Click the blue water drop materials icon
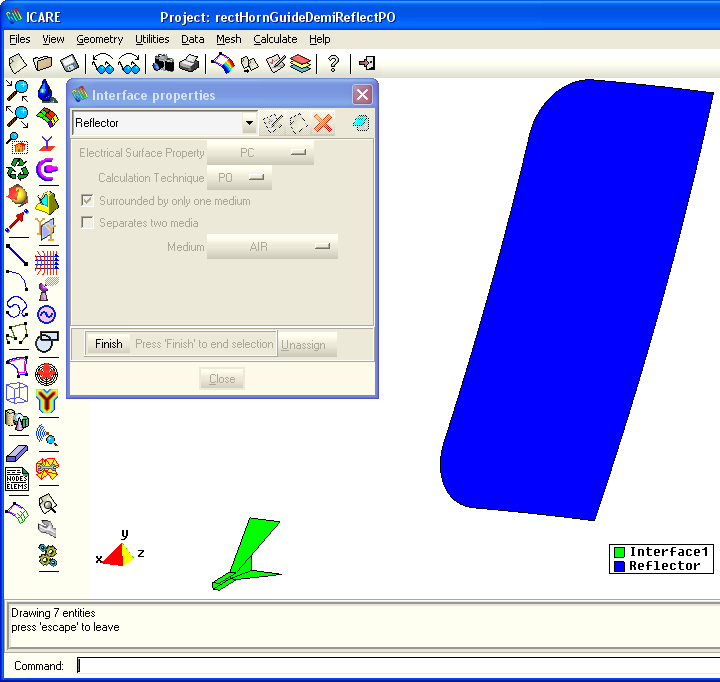 (47, 91)
